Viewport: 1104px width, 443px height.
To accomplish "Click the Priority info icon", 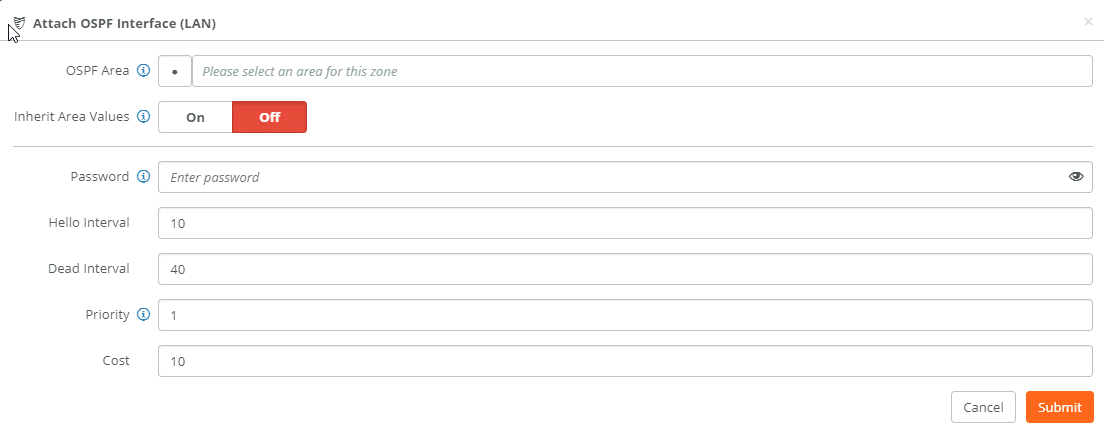I will pyautogui.click(x=143, y=315).
